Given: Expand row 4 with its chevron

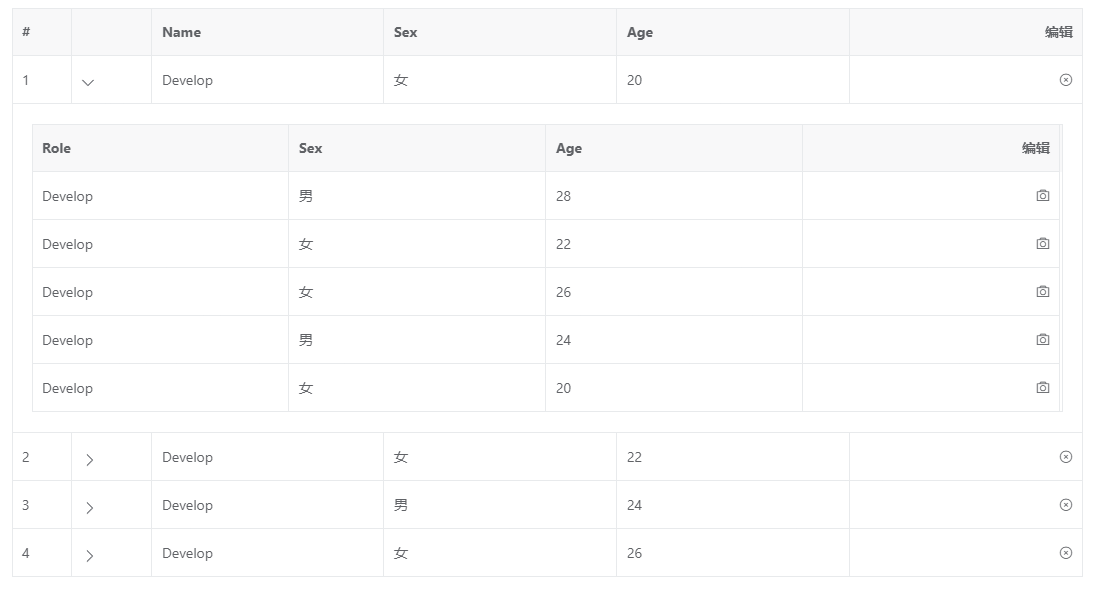Looking at the screenshot, I should pyautogui.click(x=89, y=554).
